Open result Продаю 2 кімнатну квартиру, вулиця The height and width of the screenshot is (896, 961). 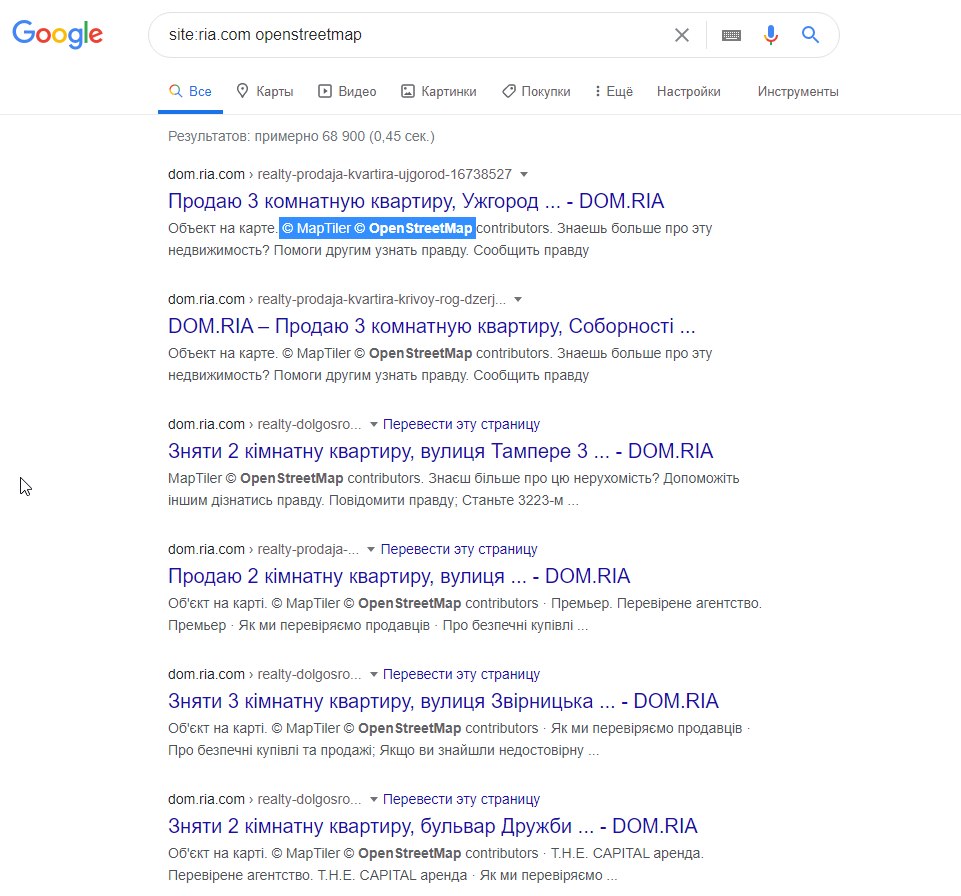[399, 576]
